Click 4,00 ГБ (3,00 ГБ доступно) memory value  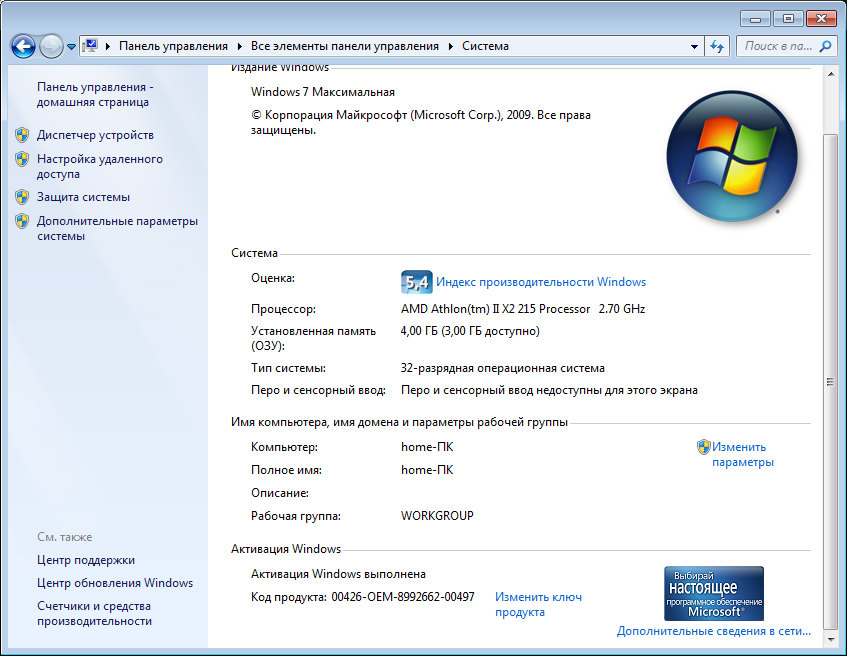(x=470, y=331)
